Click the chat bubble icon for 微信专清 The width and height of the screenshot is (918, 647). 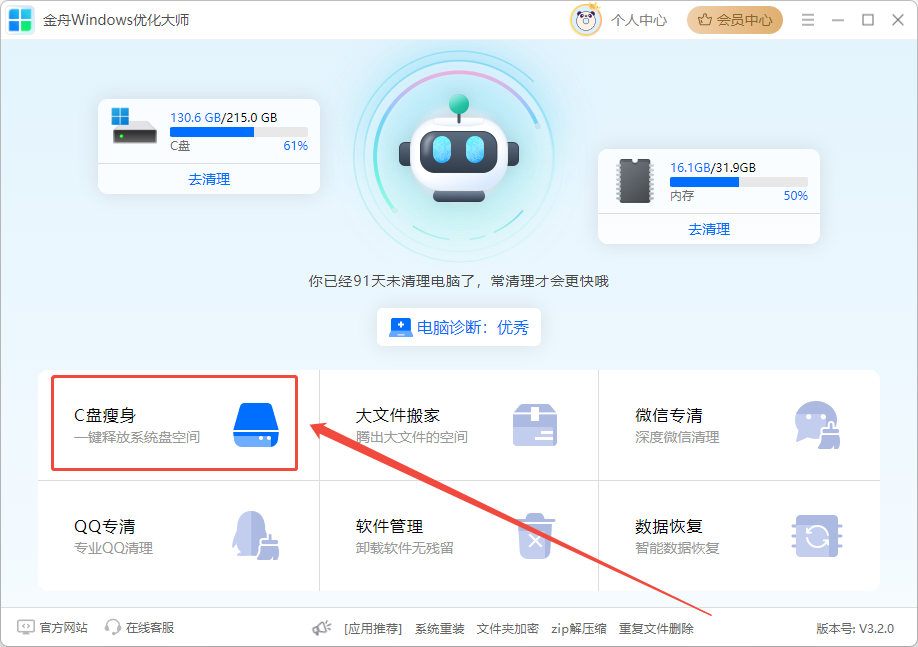pyautogui.click(x=817, y=425)
